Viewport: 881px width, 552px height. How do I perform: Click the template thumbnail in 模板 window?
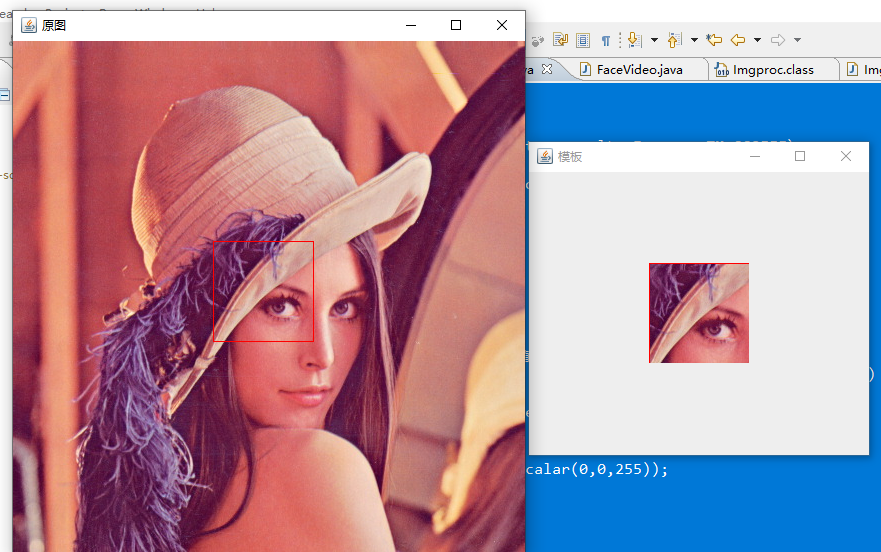(x=699, y=313)
